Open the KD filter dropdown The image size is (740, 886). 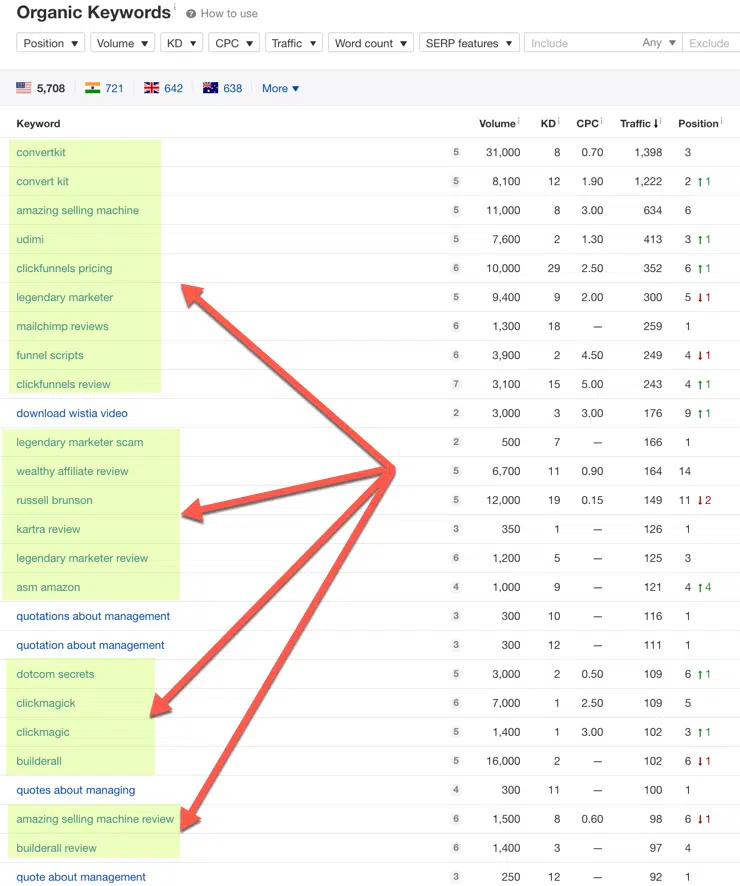tap(181, 43)
